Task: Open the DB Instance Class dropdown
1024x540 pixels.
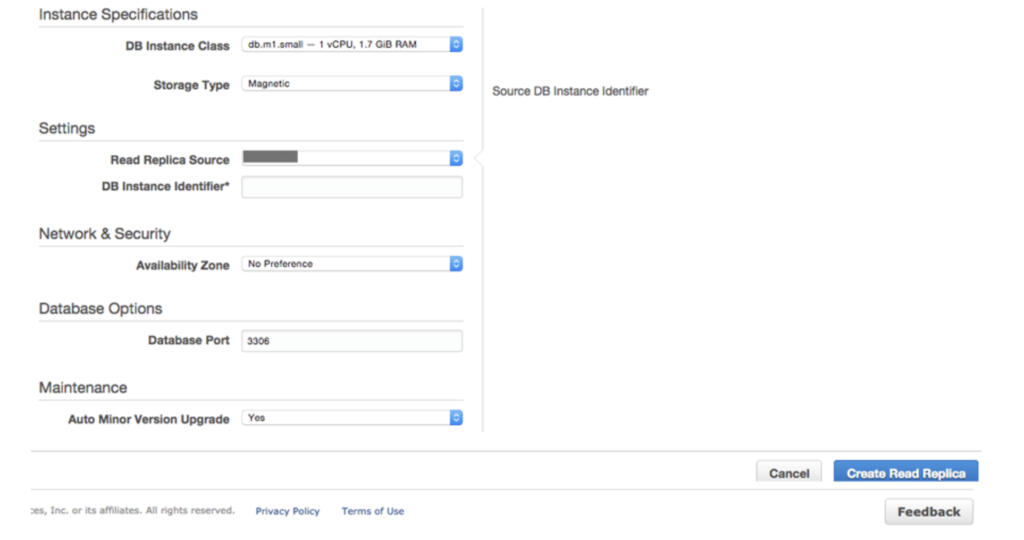Action: tap(345, 45)
